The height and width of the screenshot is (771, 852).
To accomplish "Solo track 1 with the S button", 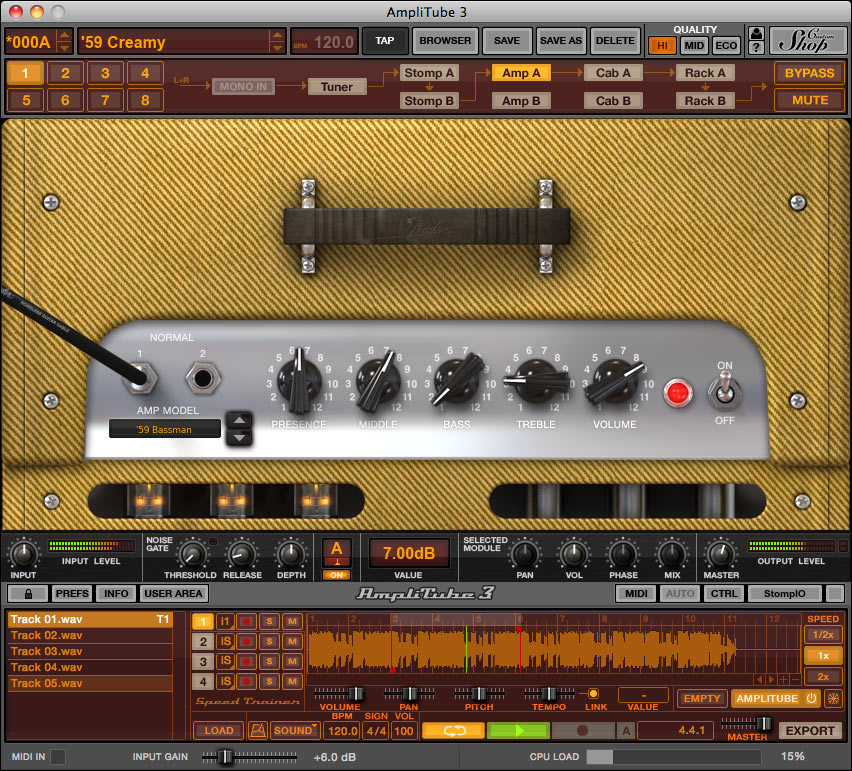I will [x=269, y=621].
